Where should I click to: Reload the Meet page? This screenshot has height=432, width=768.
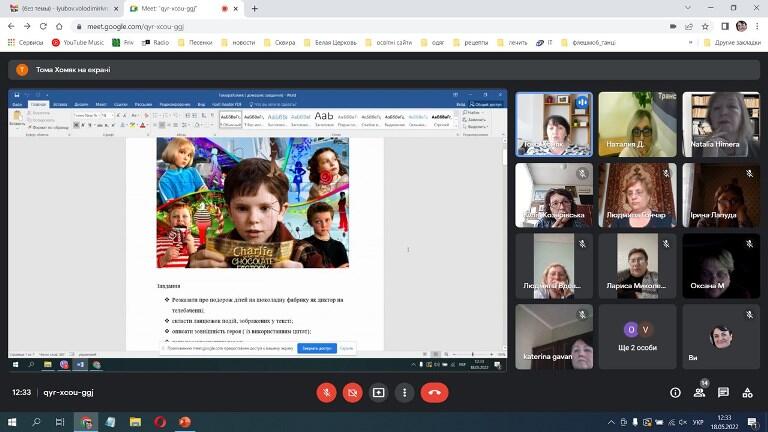pos(43,26)
